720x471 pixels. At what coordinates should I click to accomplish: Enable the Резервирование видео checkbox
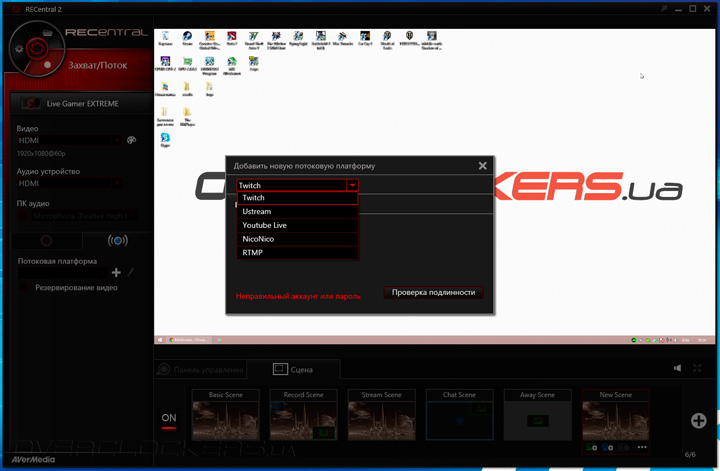pyautogui.click(x=23, y=287)
